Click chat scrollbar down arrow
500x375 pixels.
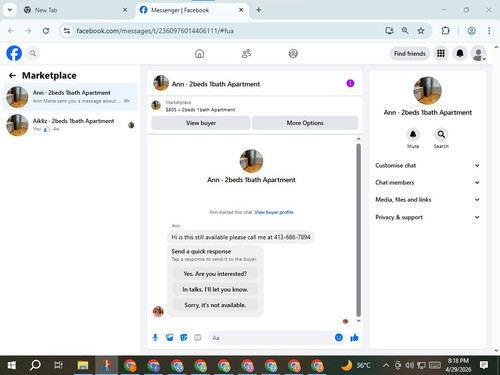click(x=359, y=321)
